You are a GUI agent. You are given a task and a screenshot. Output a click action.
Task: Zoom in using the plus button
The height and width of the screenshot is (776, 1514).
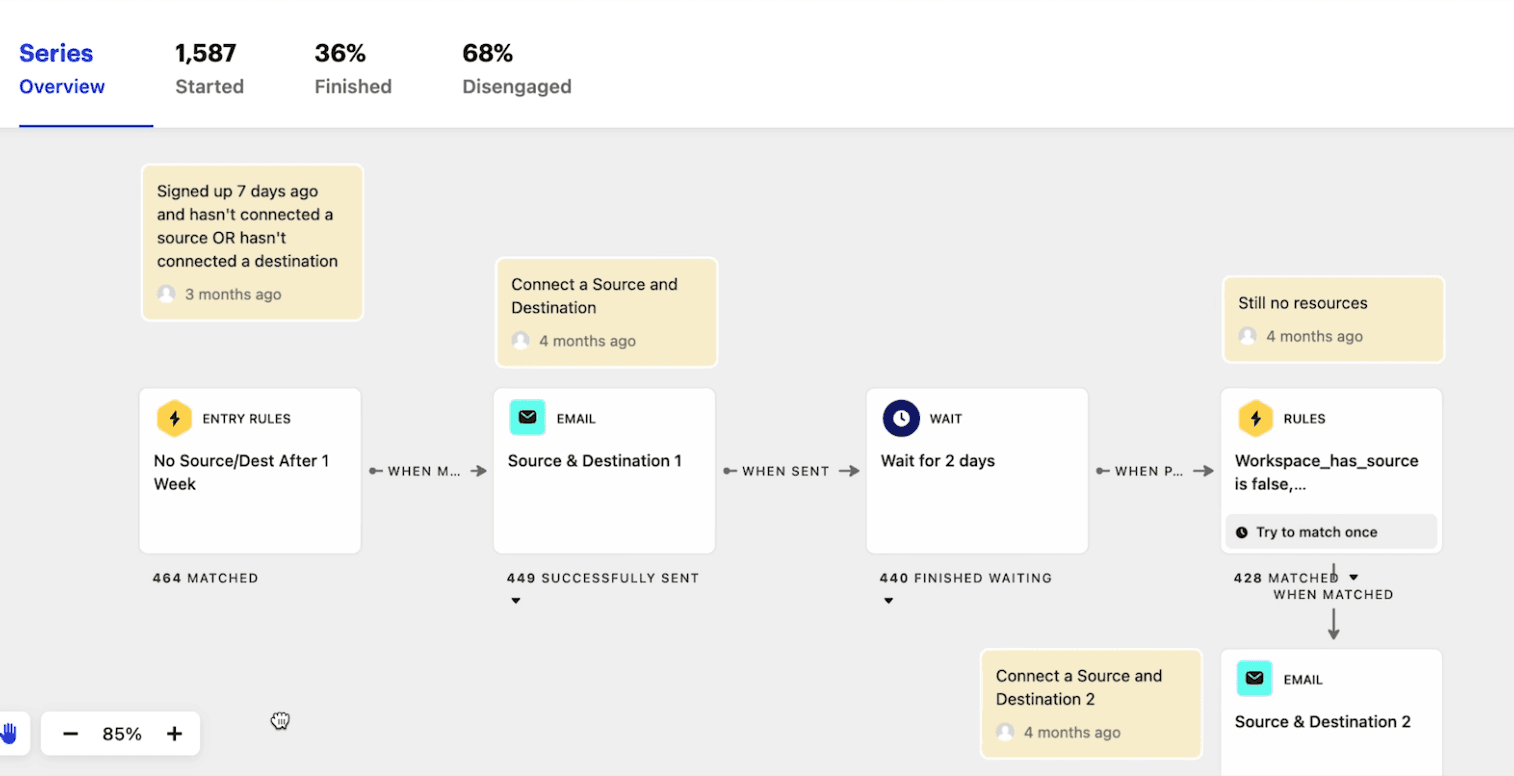click(174, 733)
